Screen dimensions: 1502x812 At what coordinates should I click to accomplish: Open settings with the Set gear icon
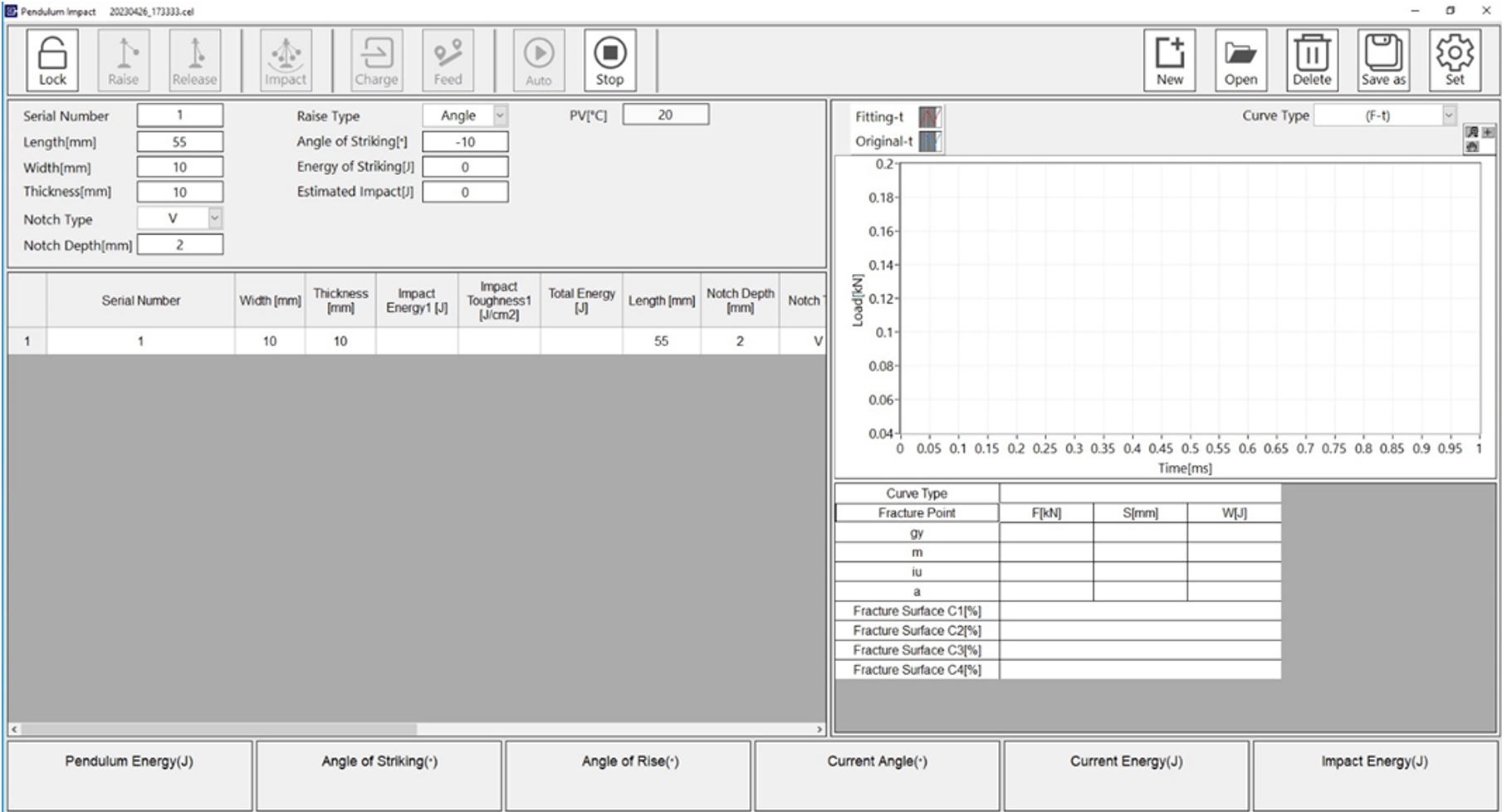tap(1455, 60)
